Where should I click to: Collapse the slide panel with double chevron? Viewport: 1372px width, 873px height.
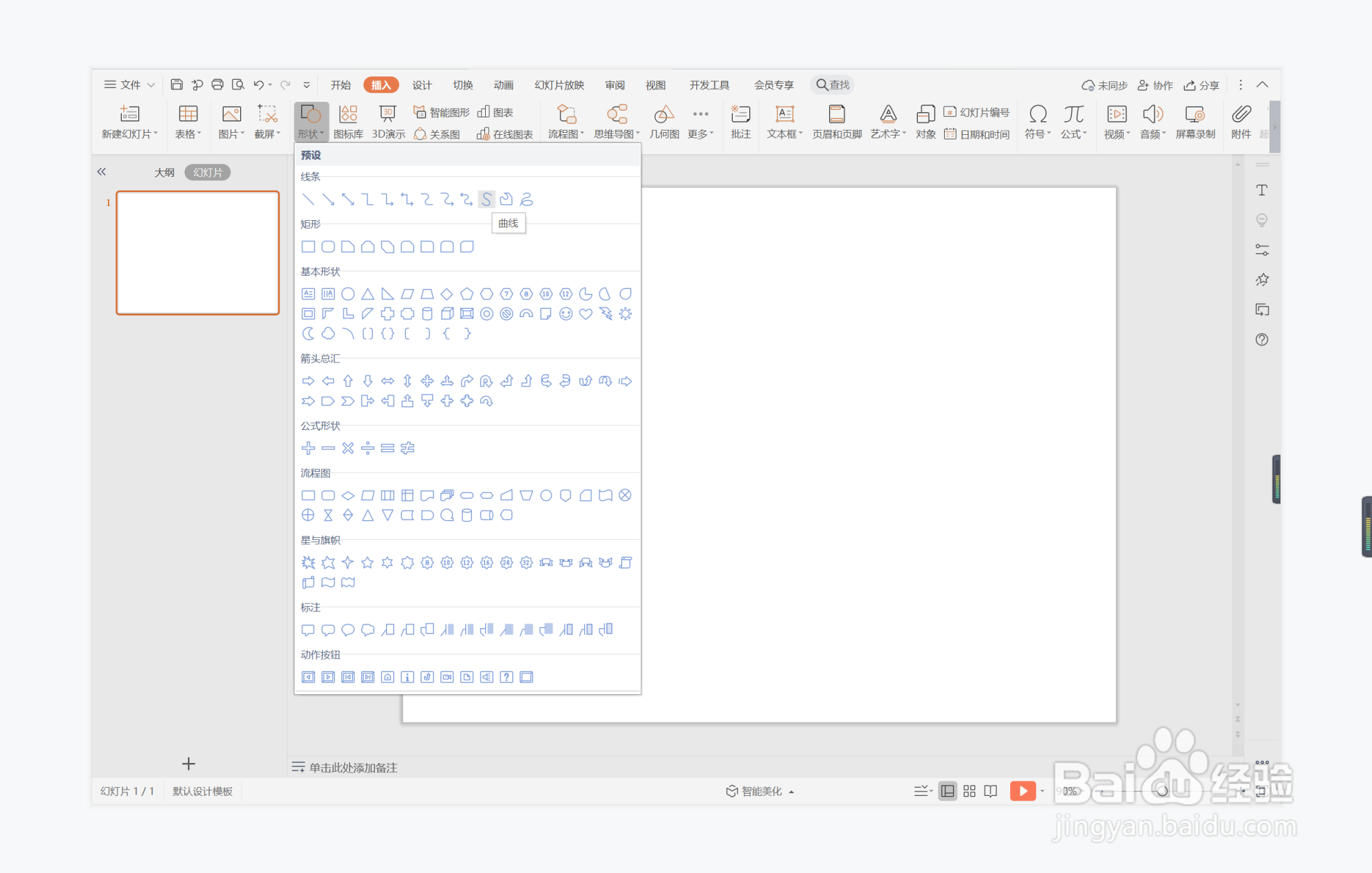pos(102,172)
